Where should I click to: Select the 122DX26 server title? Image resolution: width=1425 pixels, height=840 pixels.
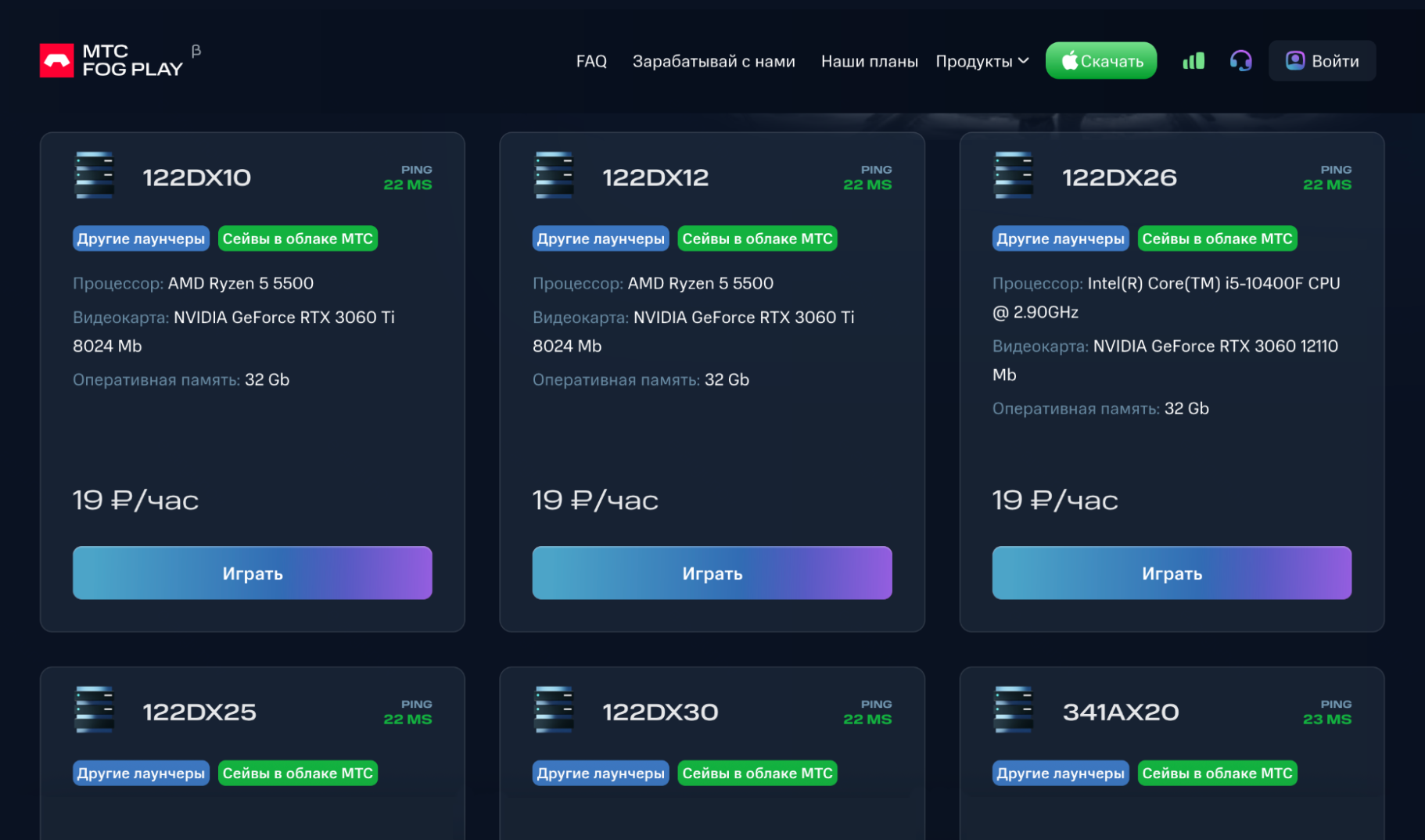click(1119, 178)
